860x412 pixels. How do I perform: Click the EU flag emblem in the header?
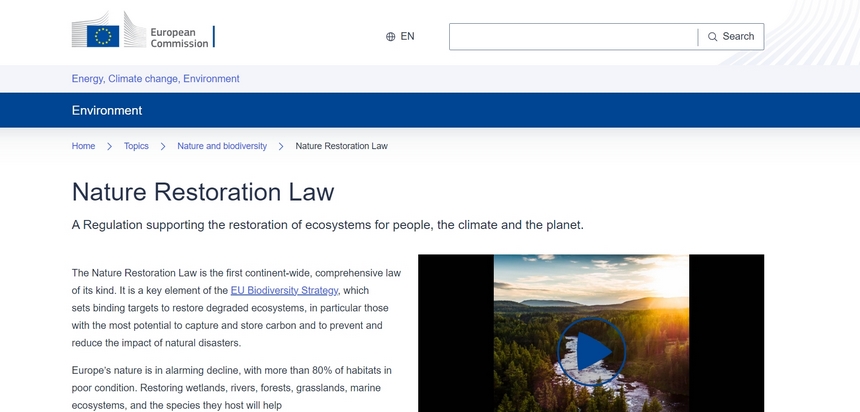point(102,37)
